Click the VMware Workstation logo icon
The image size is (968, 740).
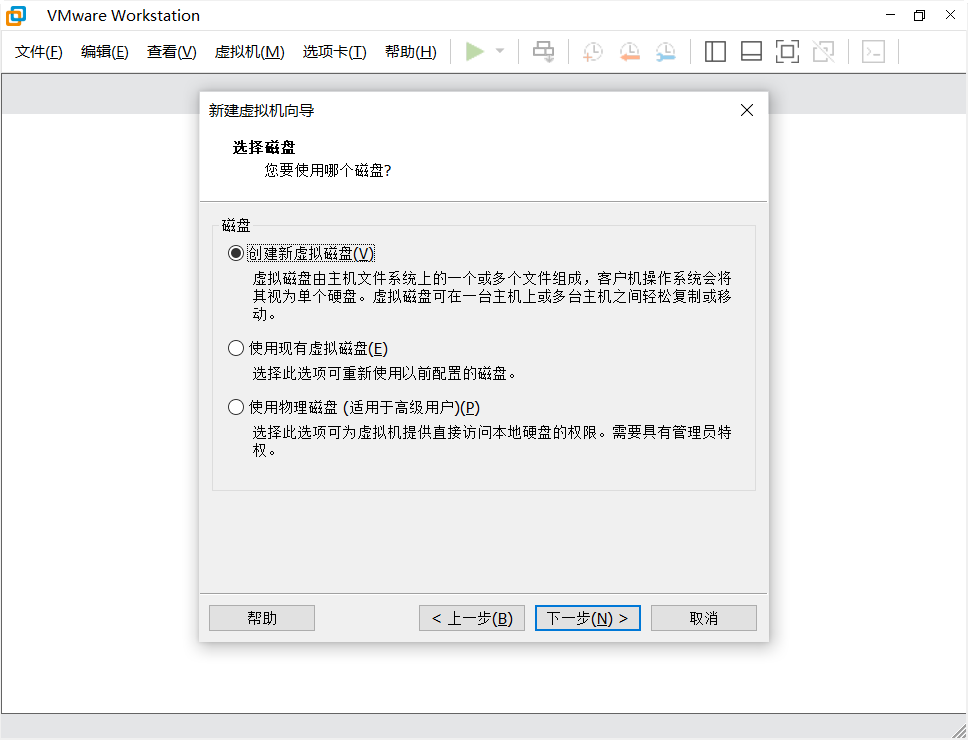click(16, 16)
